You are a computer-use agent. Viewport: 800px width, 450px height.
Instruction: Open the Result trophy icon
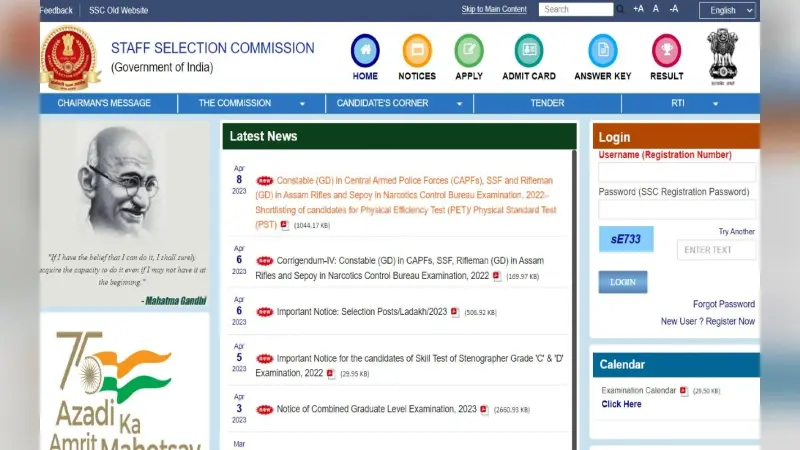coord(666,51)
